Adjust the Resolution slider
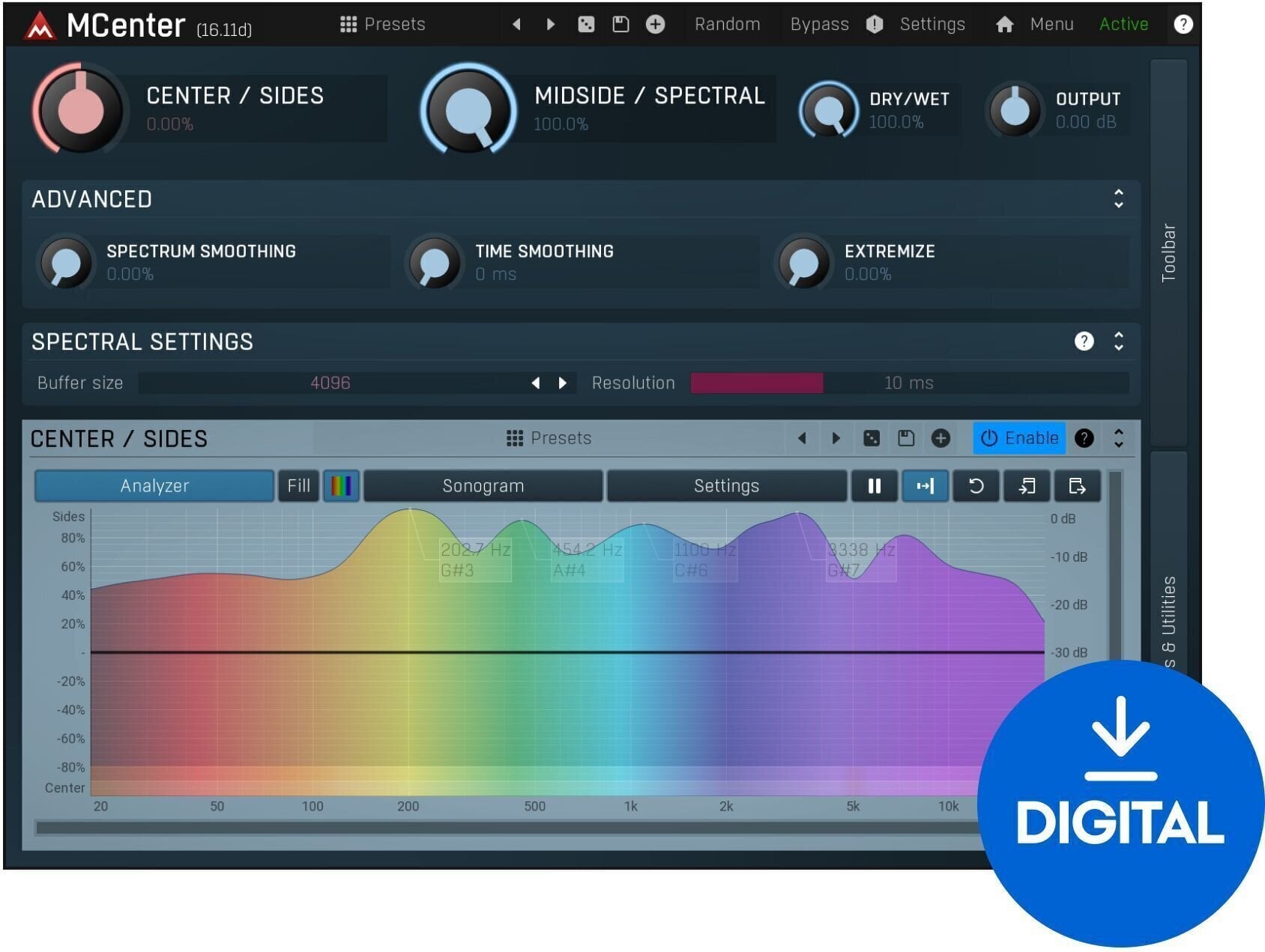Viewport: 1265px width, 952px height. coord(908,383)
